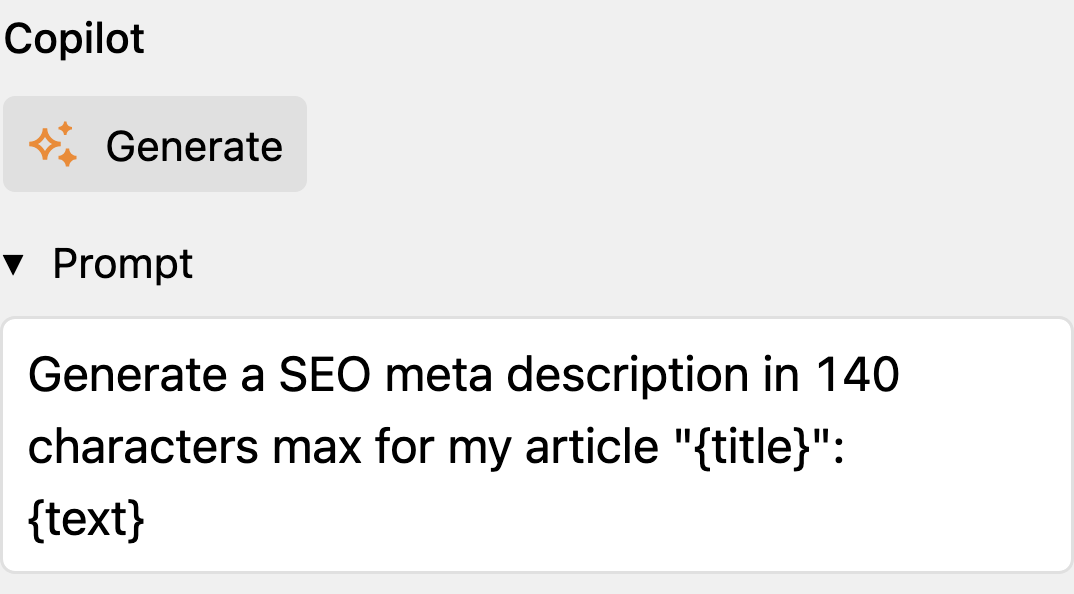Click the number 140 in the prompt

tap(858, 375)
